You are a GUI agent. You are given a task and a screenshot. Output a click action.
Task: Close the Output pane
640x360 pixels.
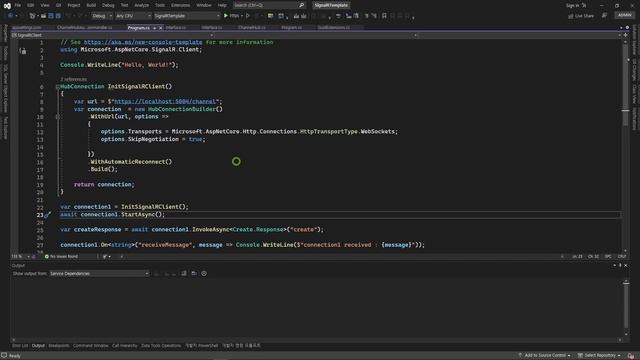tap(626, 265)
